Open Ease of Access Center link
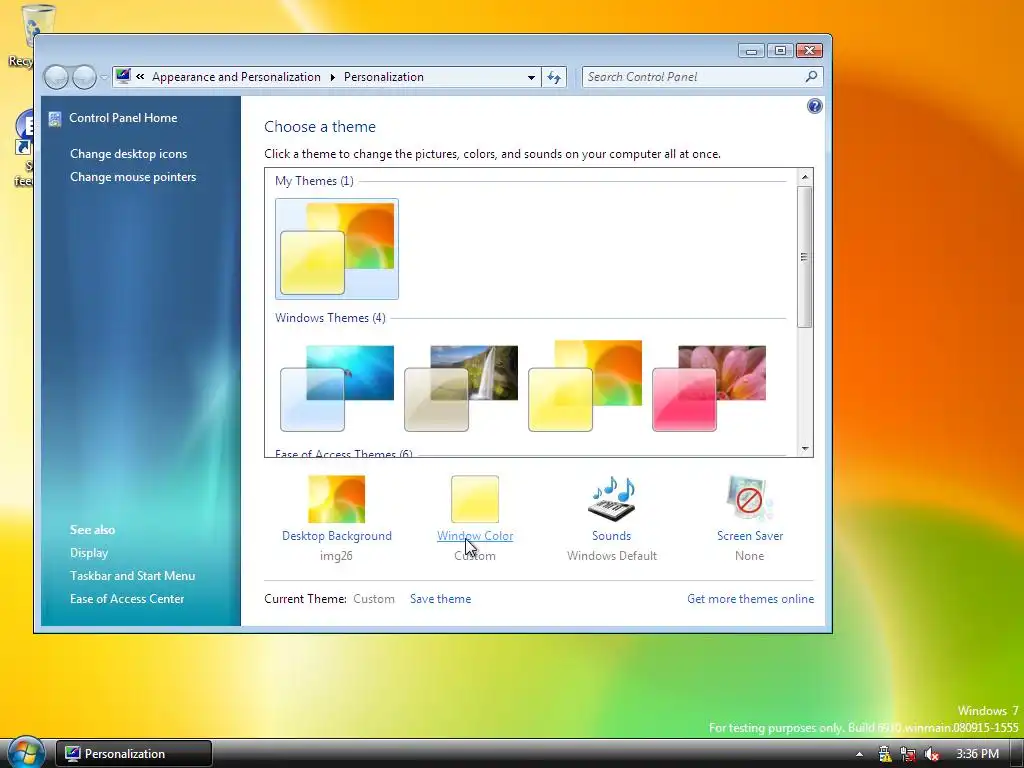1024x768 pixels. tap(127, 599)
